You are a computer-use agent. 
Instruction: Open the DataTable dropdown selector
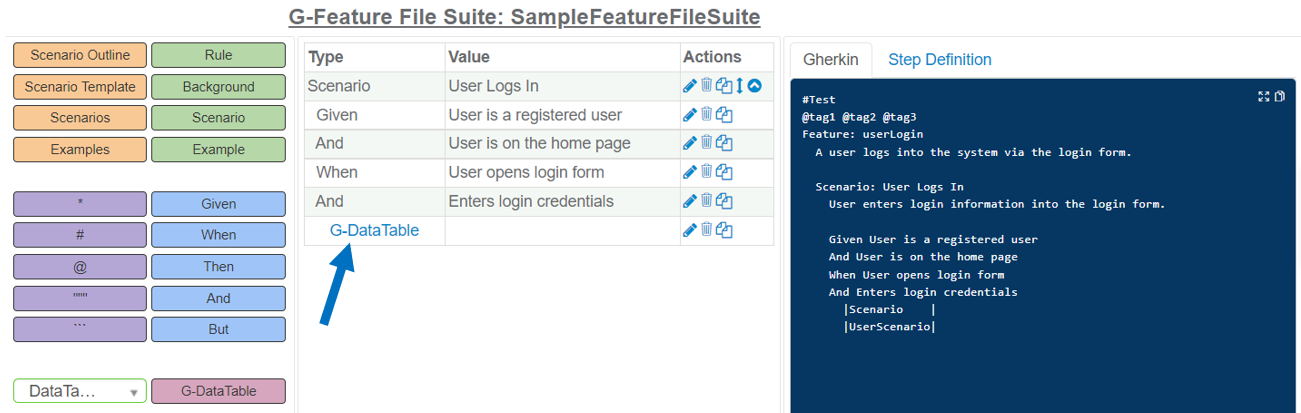[80, 391]
